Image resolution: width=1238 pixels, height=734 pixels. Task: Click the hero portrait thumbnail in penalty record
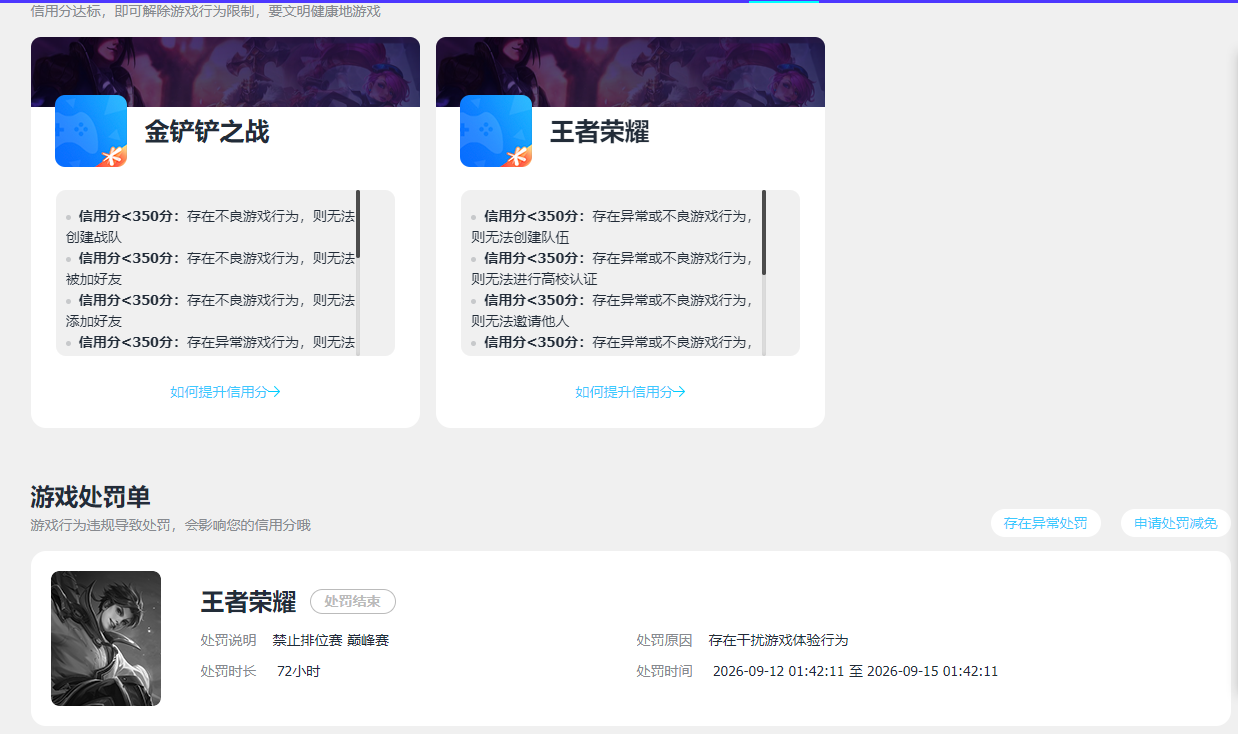click(x=106, y=638)
